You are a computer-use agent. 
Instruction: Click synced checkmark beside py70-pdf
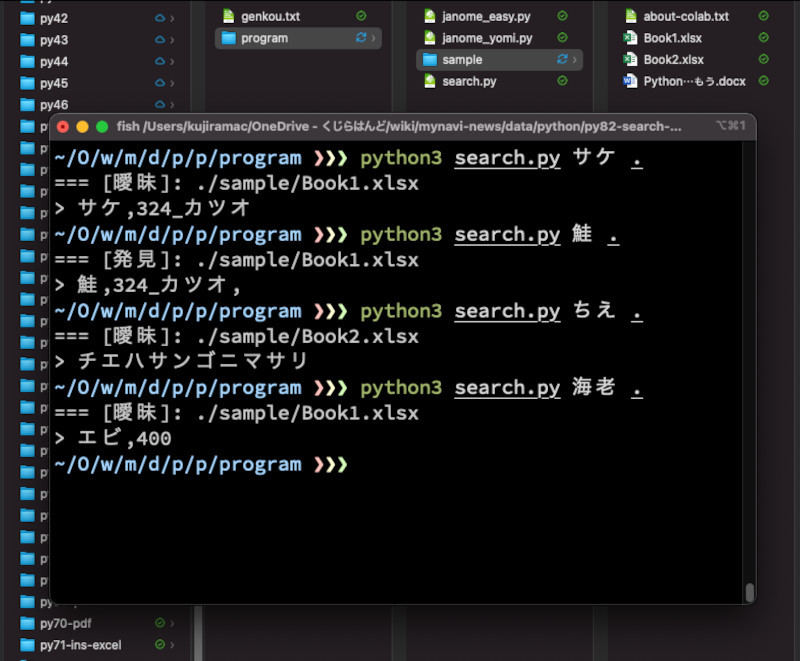160,623
